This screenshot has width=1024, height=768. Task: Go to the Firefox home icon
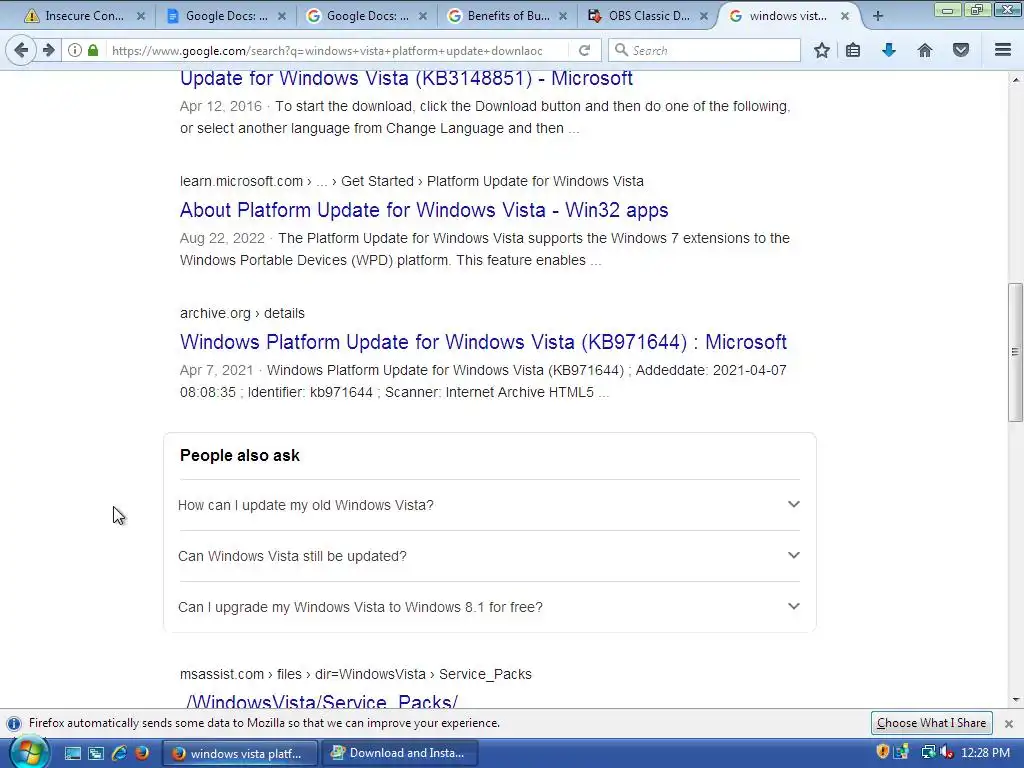tap(925, 50)
